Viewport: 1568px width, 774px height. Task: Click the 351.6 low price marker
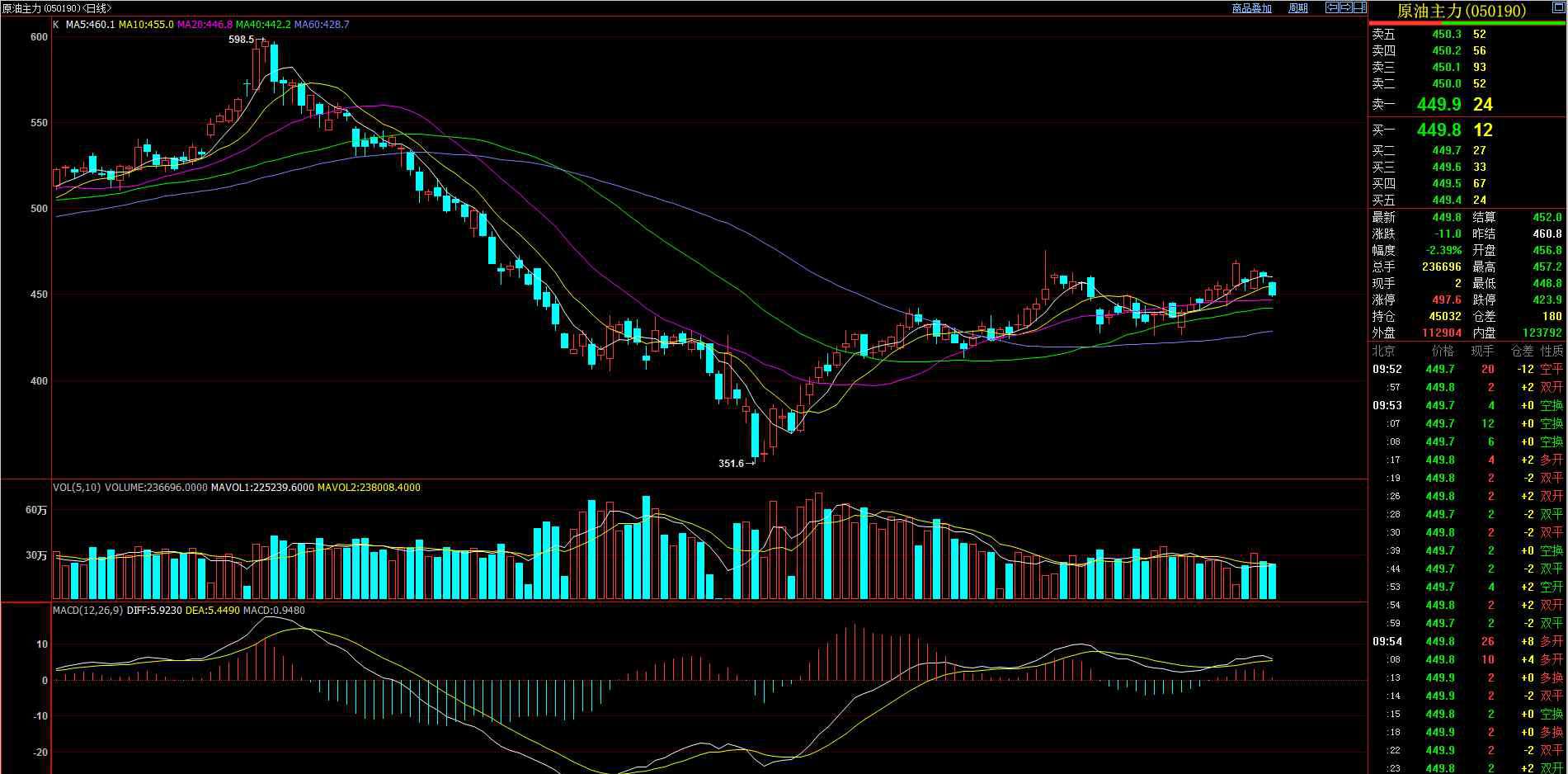[731, 464]
